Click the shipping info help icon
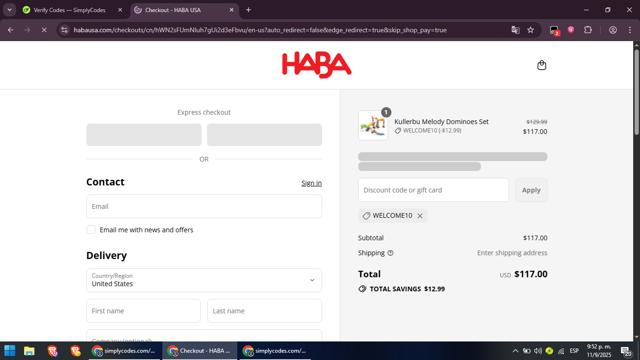The image size is (640, 360). (x=390, y=253)
